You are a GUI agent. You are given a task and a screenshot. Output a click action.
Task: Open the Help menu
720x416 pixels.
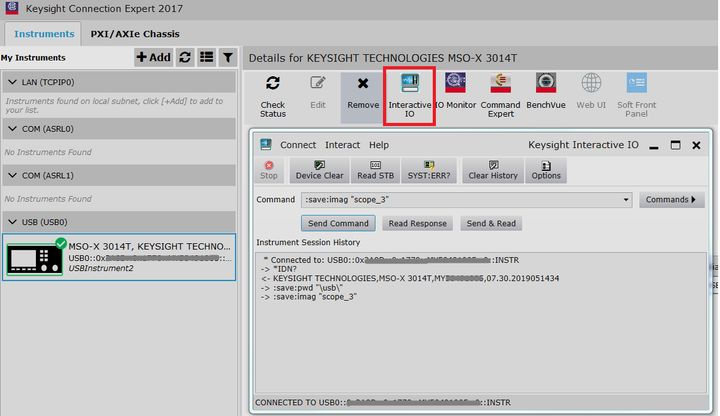point(379,145)
